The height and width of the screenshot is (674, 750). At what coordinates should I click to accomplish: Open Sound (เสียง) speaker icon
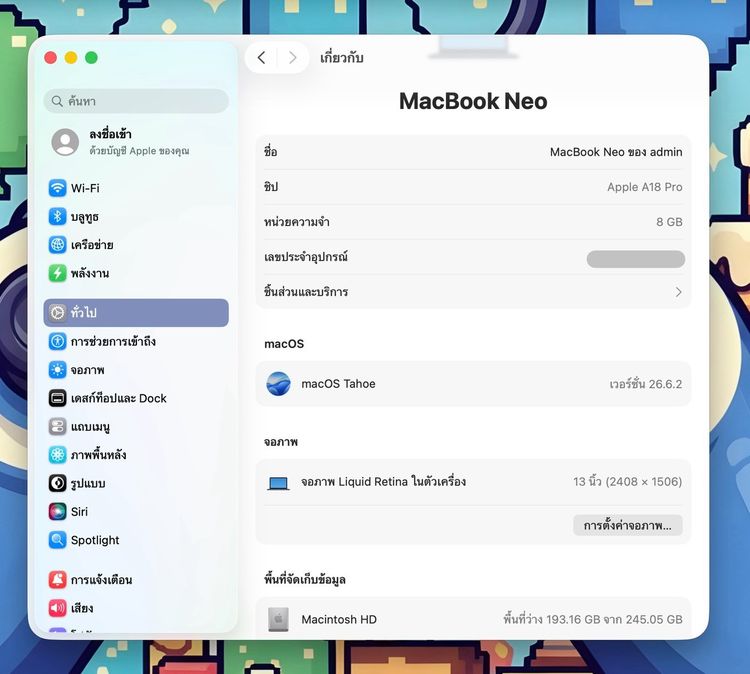click(57, 608)
